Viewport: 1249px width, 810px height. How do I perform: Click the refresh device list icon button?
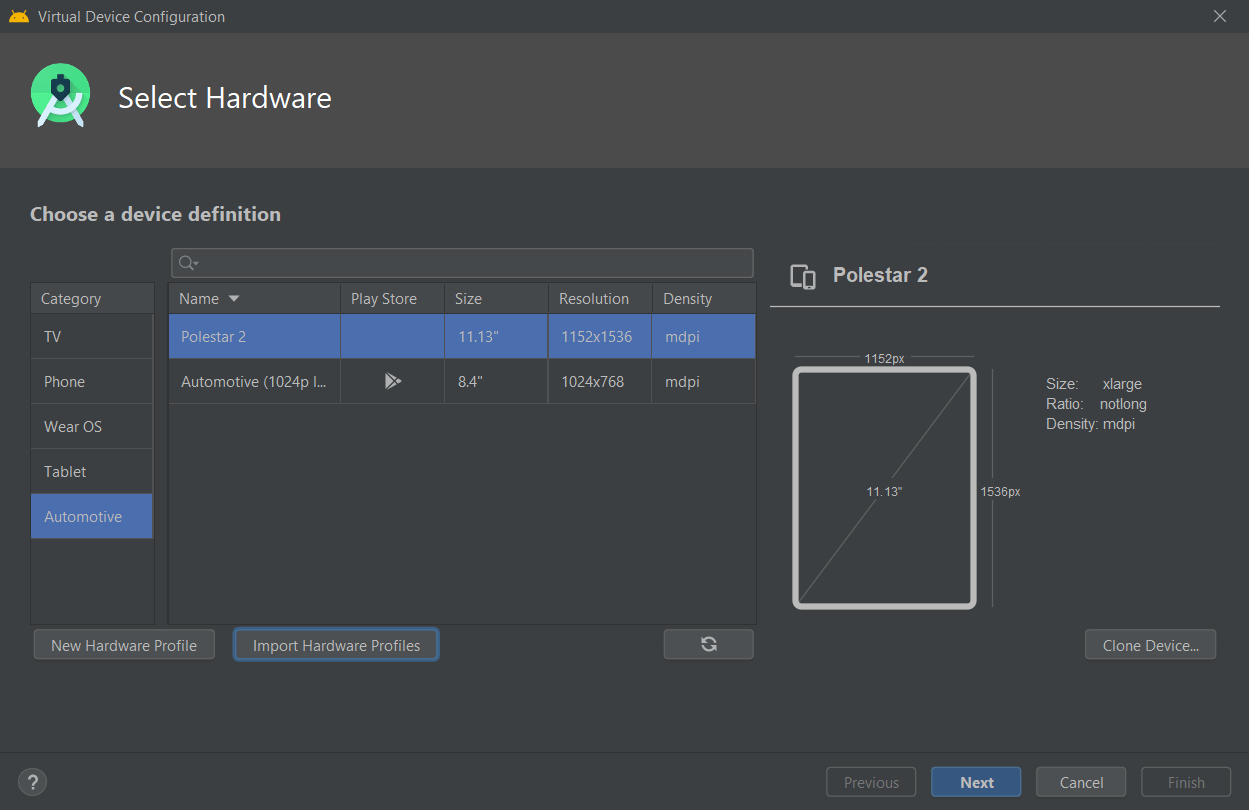(x=708, y=645)
